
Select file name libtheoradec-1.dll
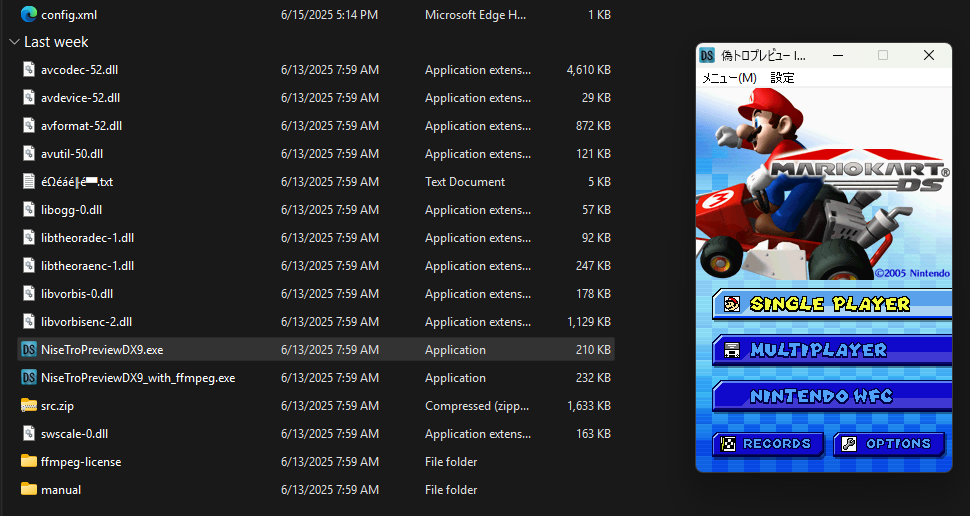tap(87, 238)
